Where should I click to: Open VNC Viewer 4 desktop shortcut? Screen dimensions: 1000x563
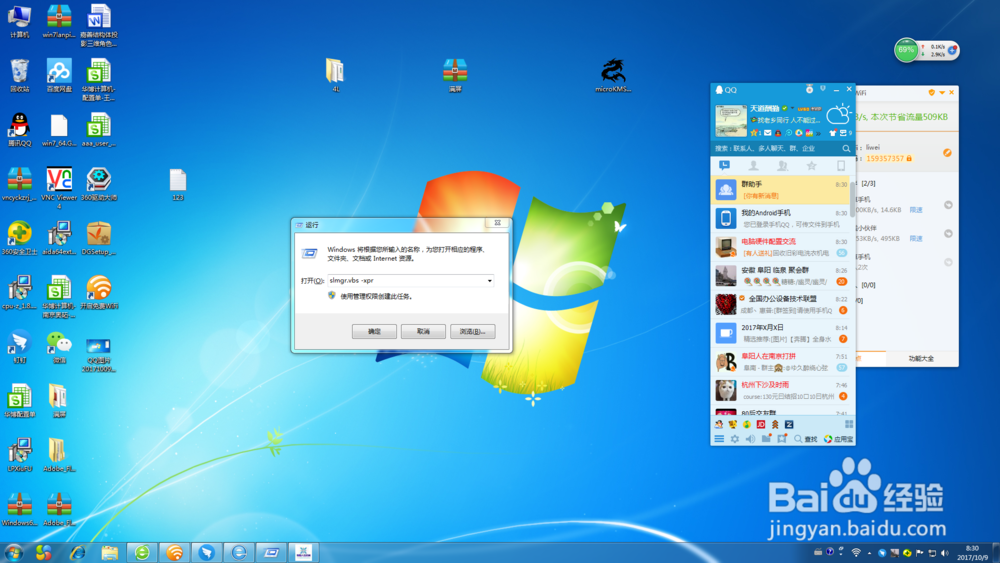pos(59,188)
